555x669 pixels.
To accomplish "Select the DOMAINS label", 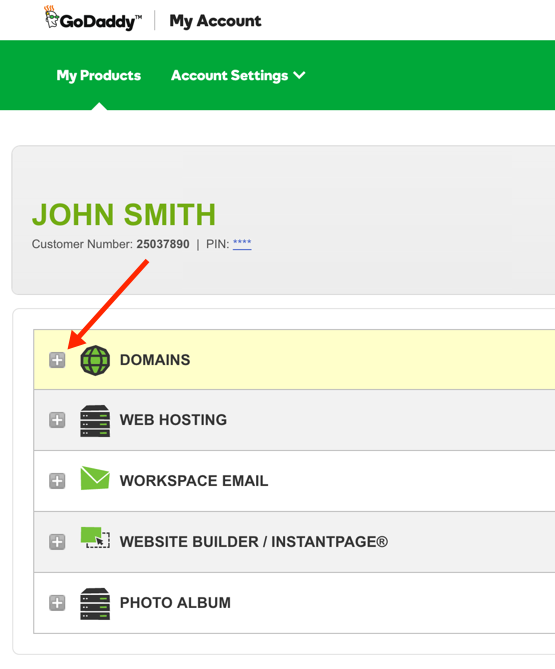I will point(155,360).
